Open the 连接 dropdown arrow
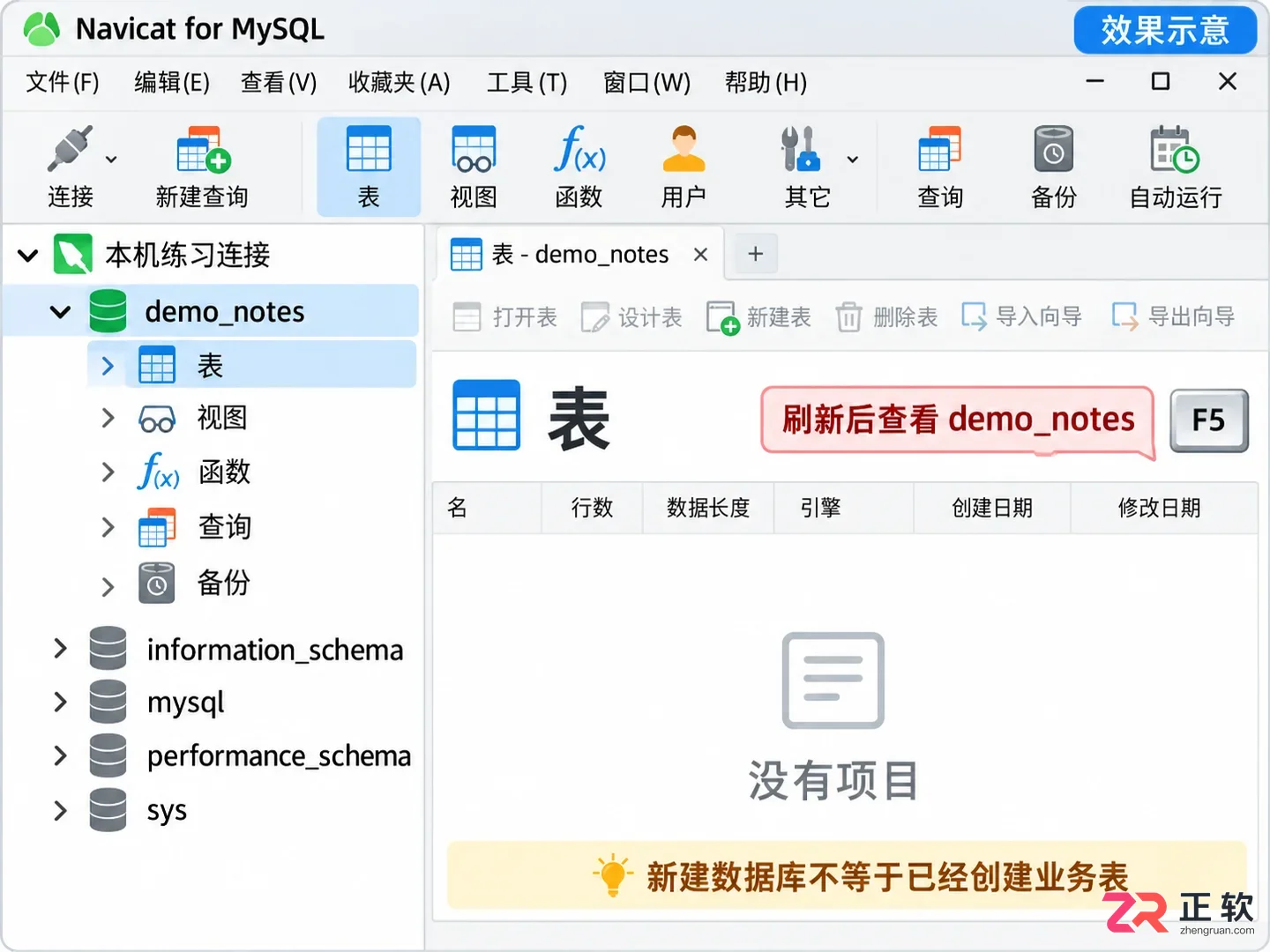1270x952 pixels. coord(111,160)
